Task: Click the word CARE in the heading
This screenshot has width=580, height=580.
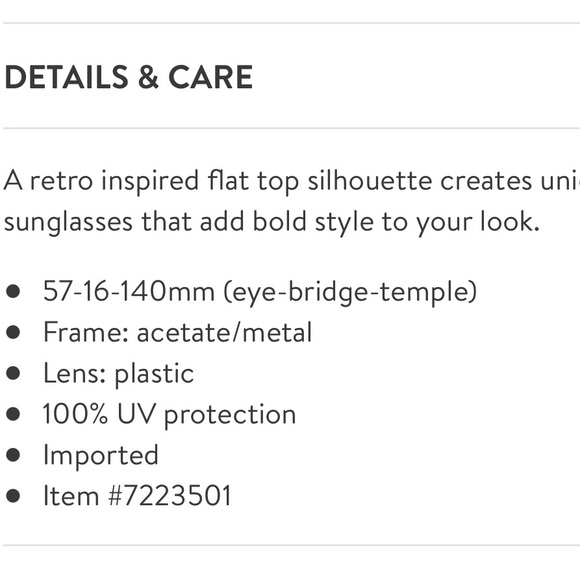Action: 210,77
